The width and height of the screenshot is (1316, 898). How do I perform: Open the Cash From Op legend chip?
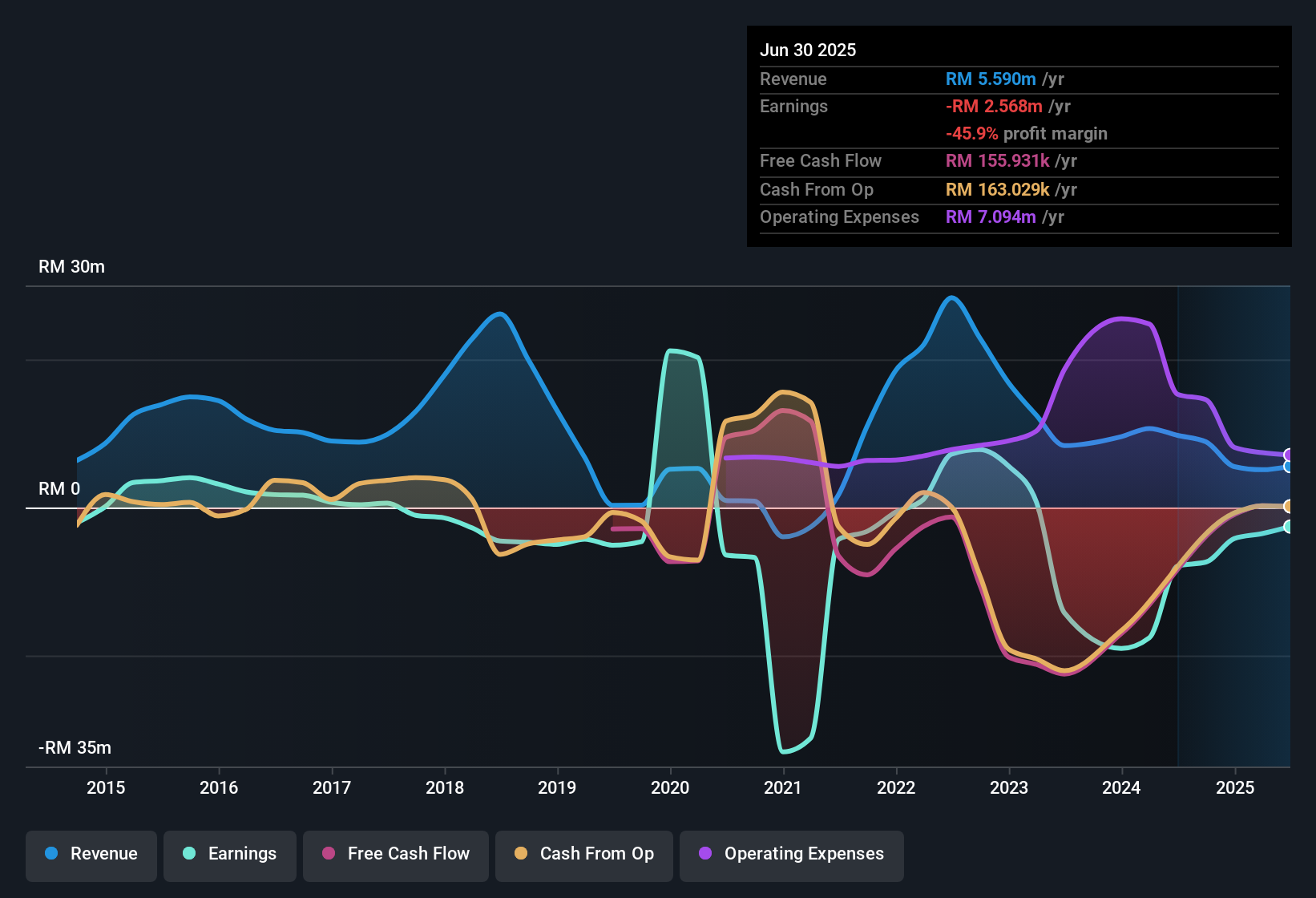[x=583, y=854]
